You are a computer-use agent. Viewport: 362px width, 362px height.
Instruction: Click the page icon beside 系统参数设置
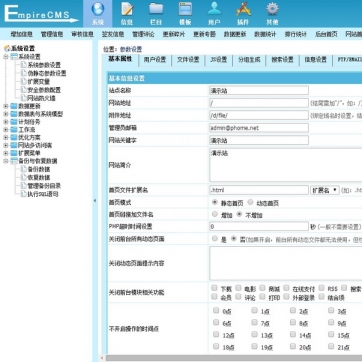tap(23, 65)
